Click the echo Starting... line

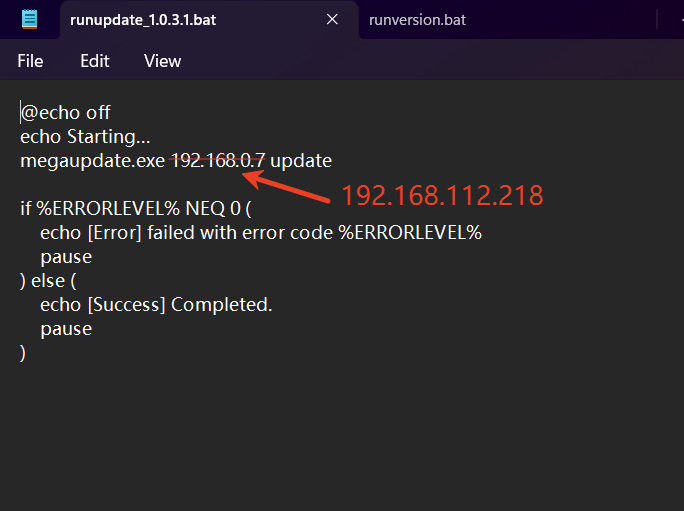tap(85, 137)
